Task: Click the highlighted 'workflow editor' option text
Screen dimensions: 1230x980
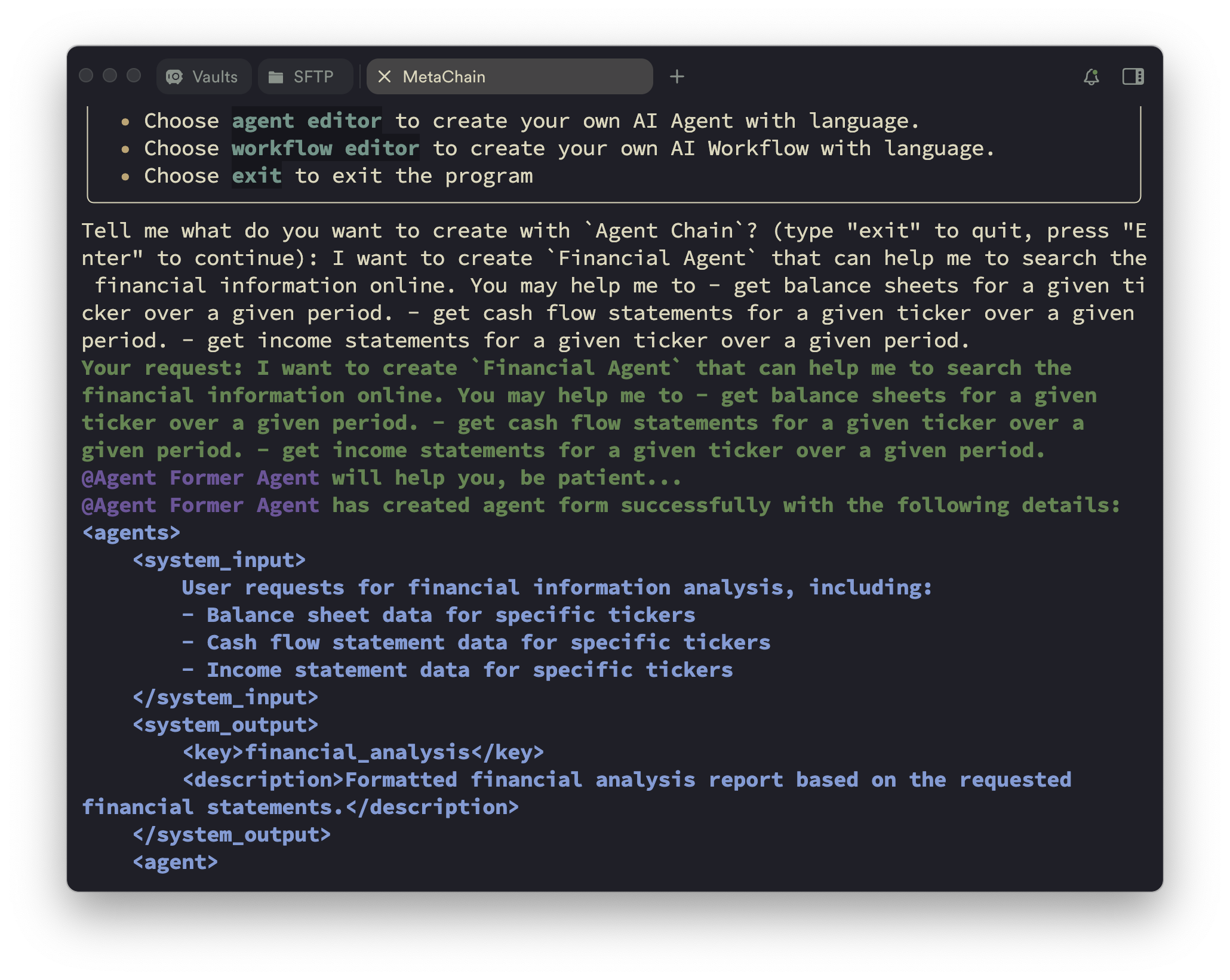Action: pyautogui.click(x=325, y=149)
